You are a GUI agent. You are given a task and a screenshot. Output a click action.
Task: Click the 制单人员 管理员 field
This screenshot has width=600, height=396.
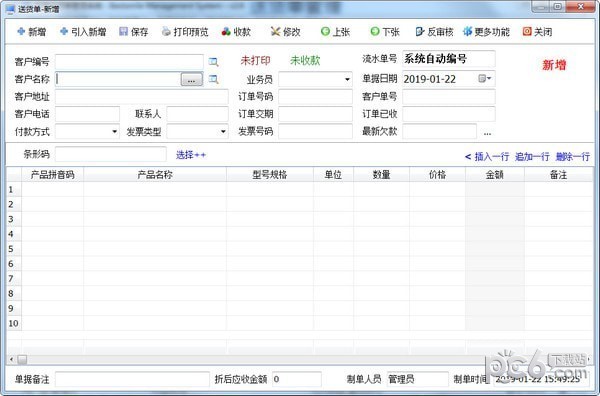click(417, 379)
